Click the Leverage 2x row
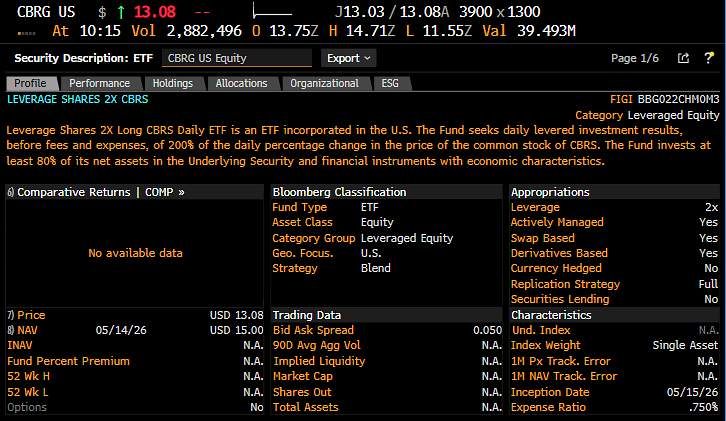Viewport: 726px width, 421px height. 614,207
